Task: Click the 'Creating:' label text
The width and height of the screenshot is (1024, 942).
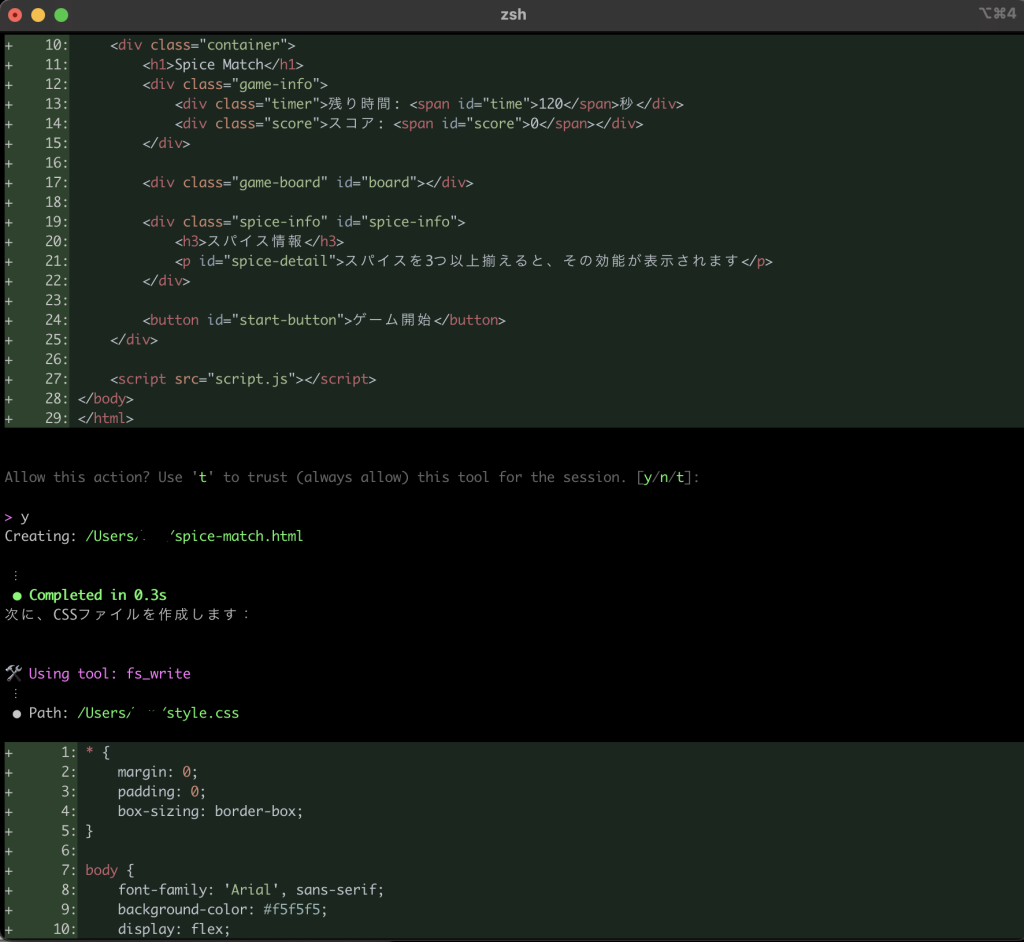Action: click(40, 536)
